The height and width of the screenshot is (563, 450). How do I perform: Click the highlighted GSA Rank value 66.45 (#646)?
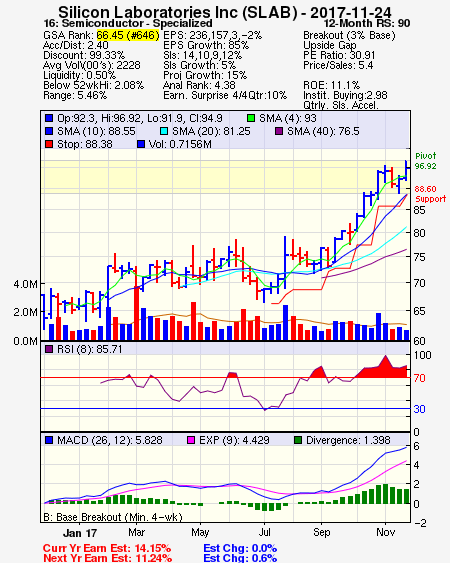point(128,35)
